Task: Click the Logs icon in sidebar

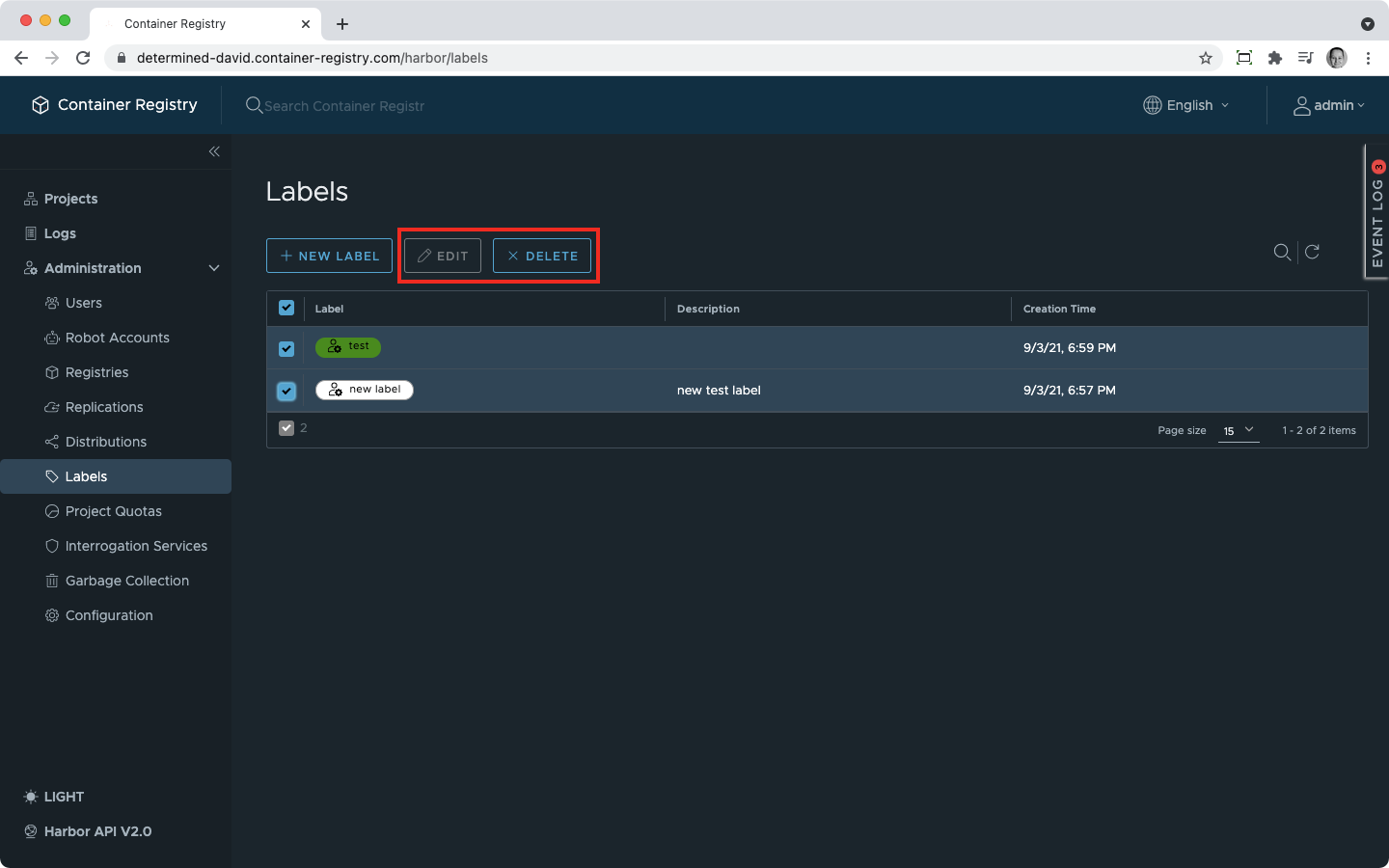Action: coord(31,233)
